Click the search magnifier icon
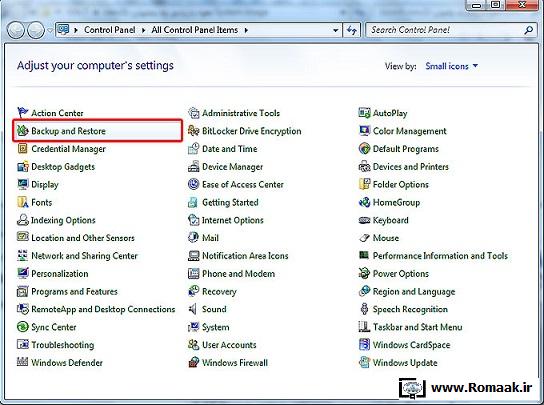 click(529, 30)
